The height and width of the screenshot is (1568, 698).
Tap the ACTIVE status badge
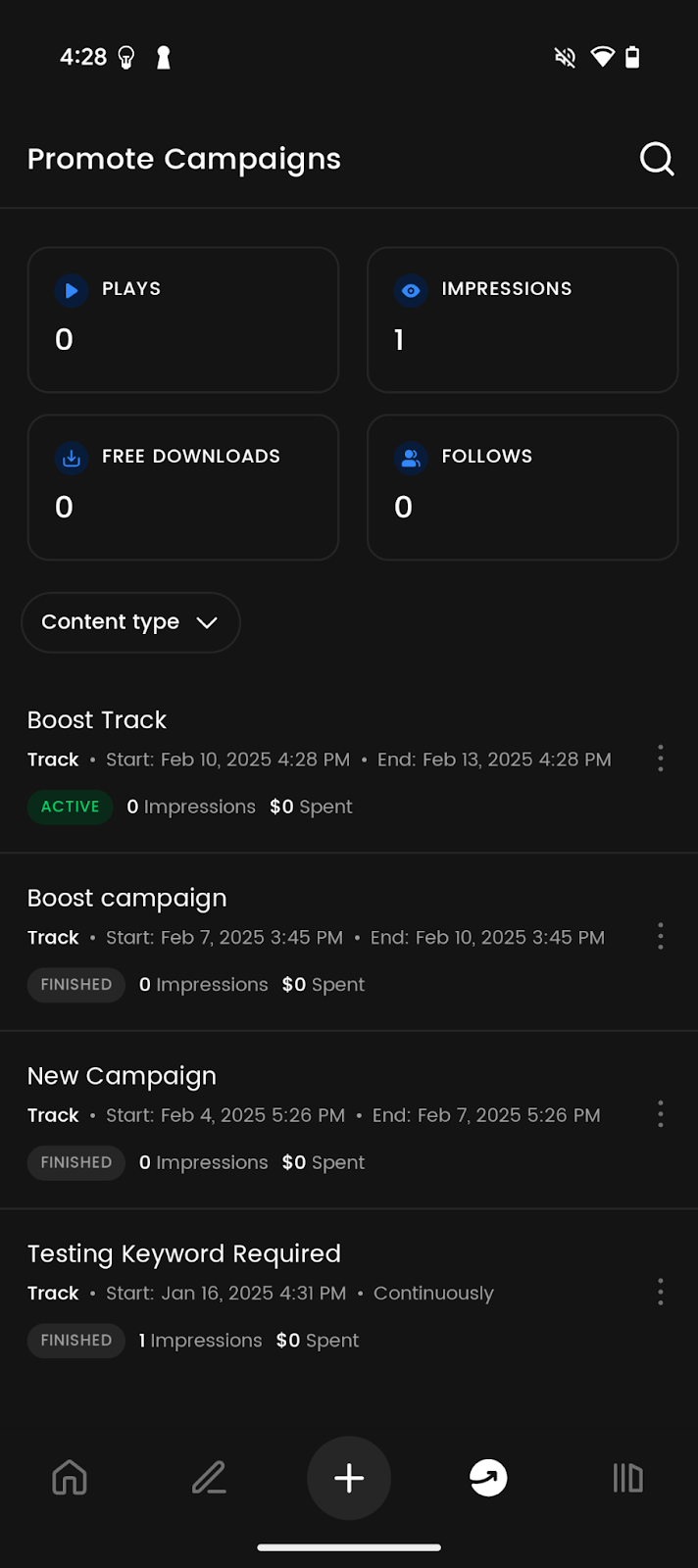click(71, 807)
